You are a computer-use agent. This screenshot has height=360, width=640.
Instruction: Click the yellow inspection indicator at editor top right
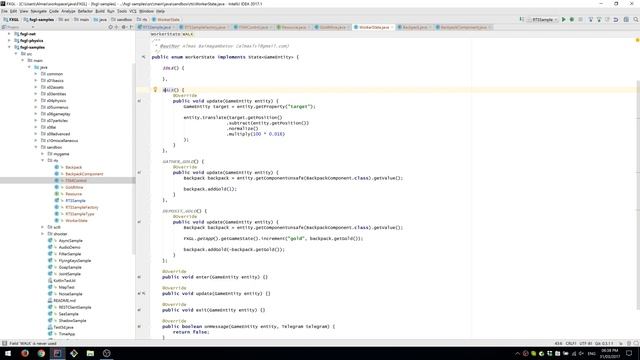[637, 40]
